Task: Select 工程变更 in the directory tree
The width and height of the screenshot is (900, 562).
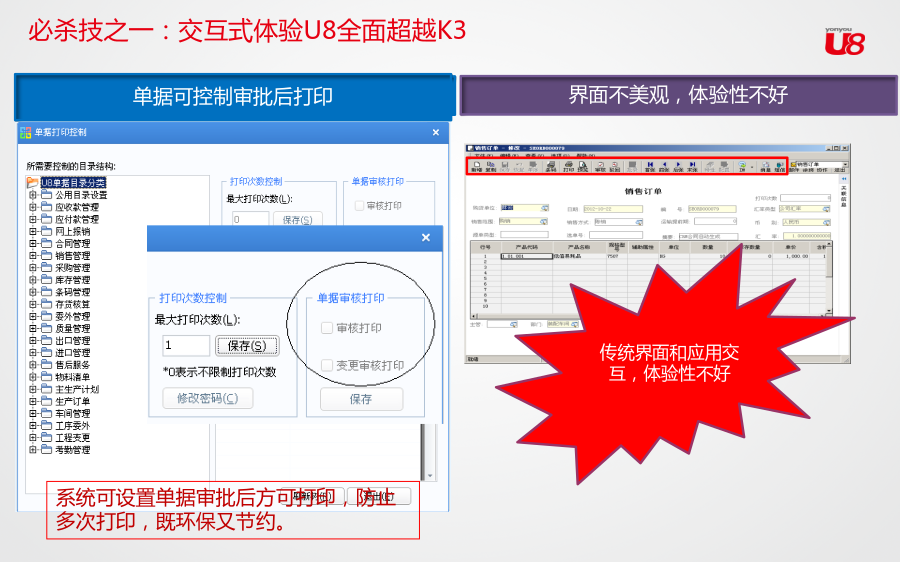Action: [x=72, y=437]
